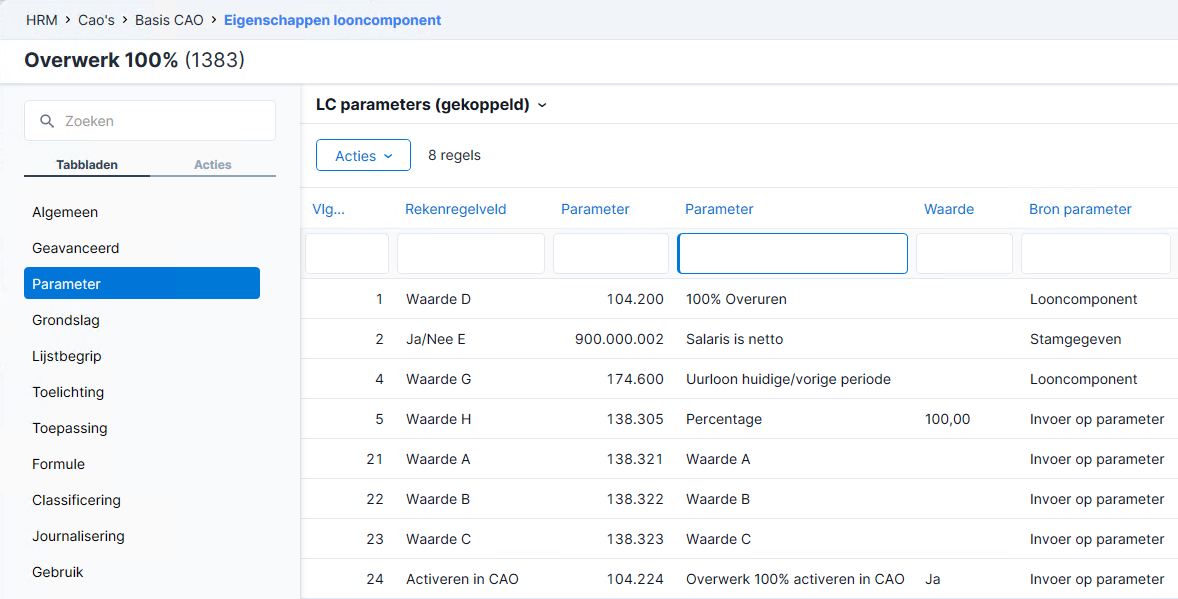Click the search magnifier icon

(x=47, y=121)
